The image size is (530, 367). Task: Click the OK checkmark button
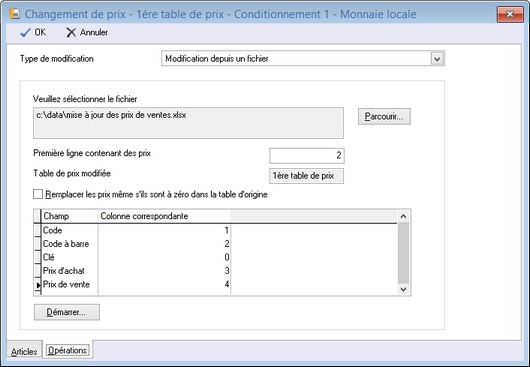coord(33,32)
